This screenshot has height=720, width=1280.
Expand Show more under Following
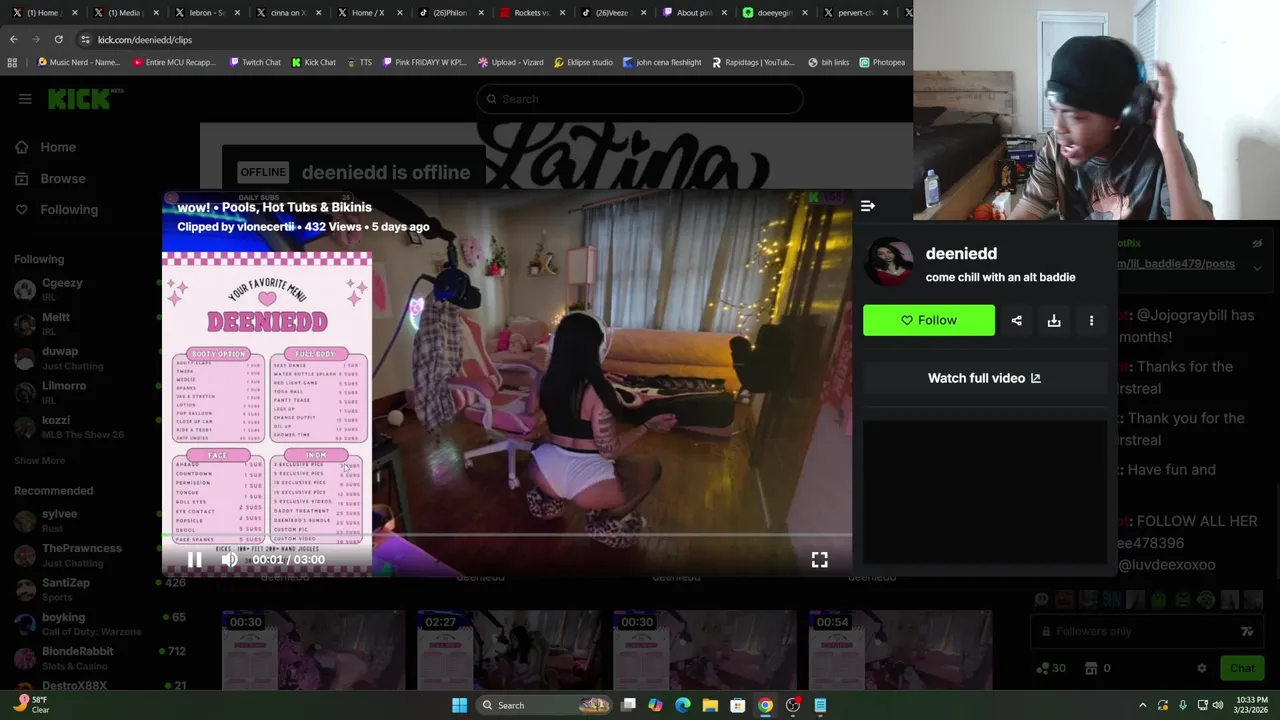pos(39,461)
